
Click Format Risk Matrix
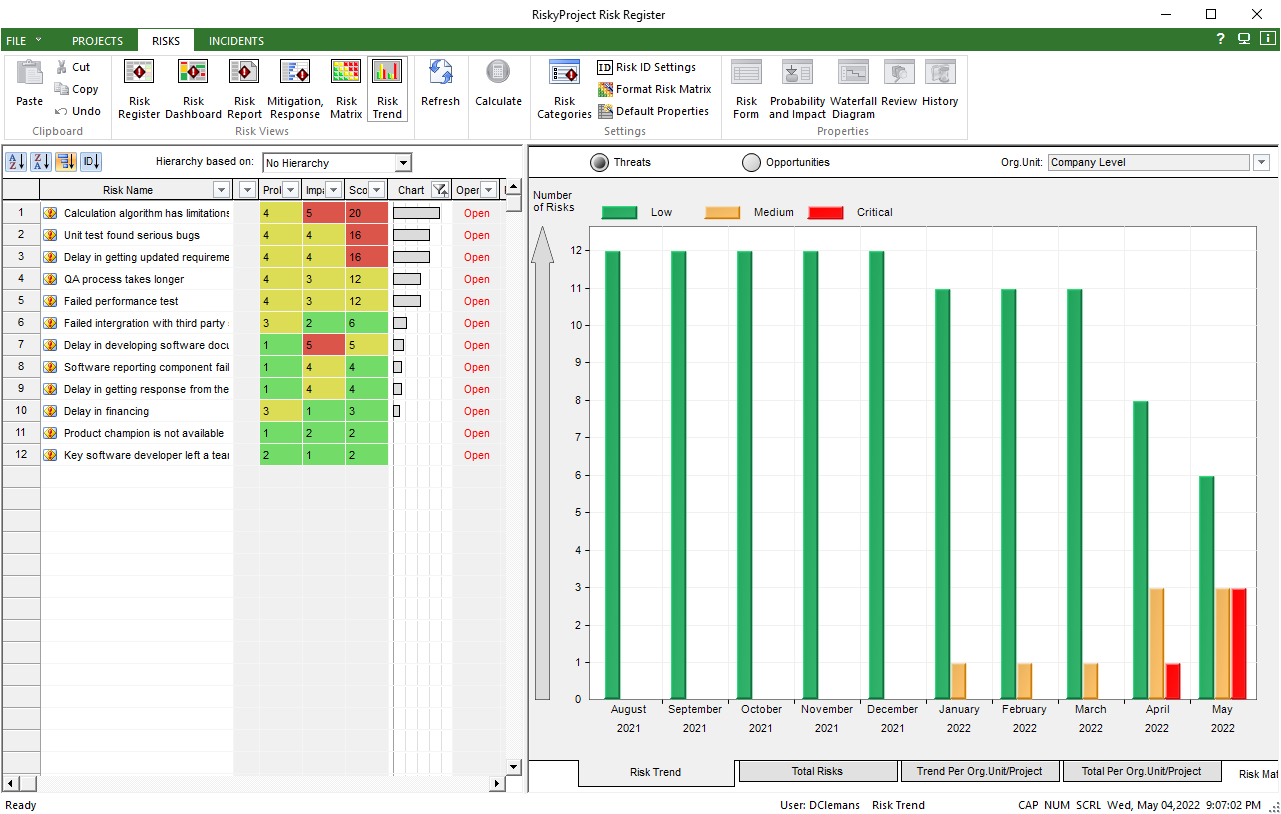(654, 89)
